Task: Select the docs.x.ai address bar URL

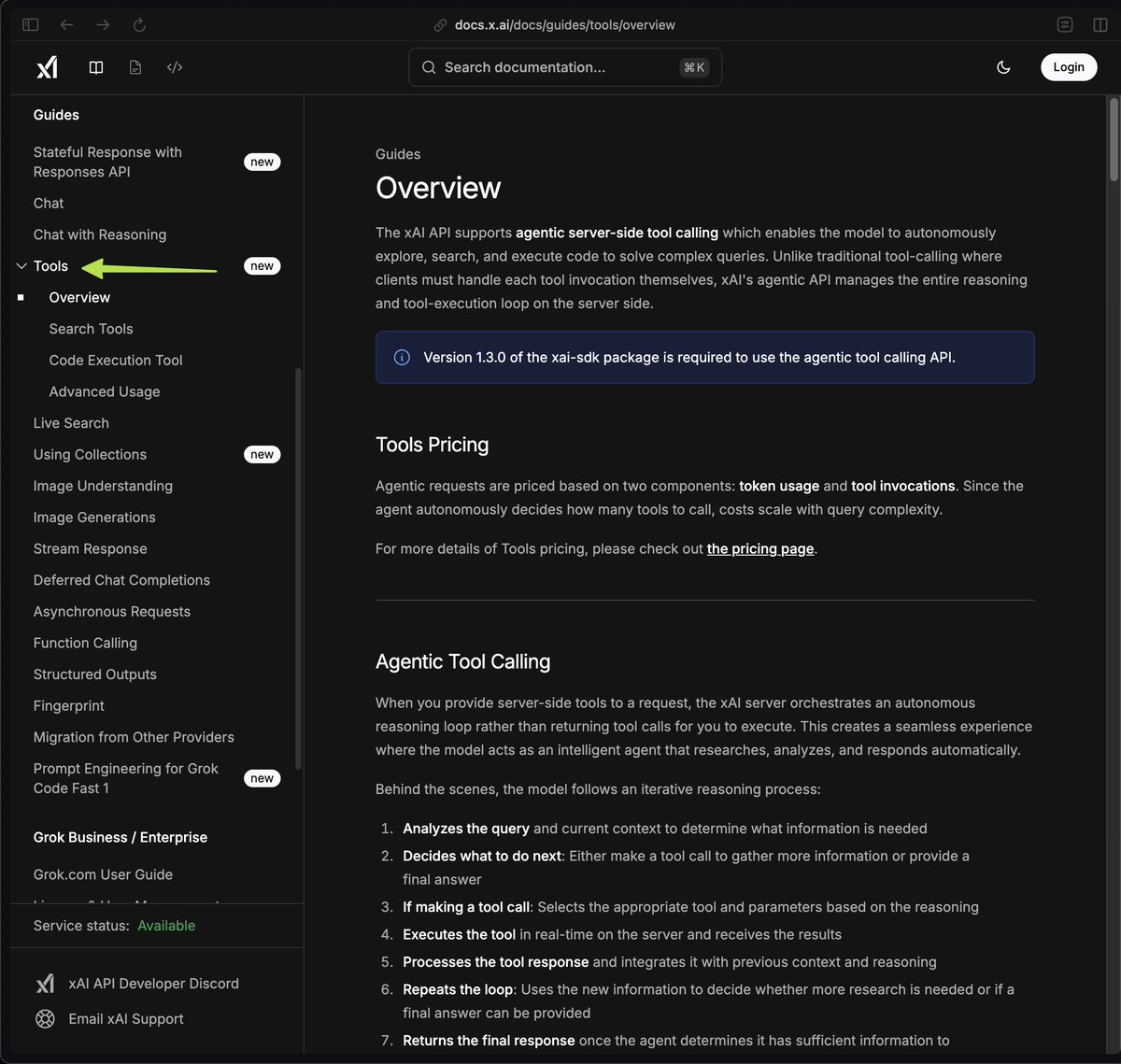Action: point(564,25)
